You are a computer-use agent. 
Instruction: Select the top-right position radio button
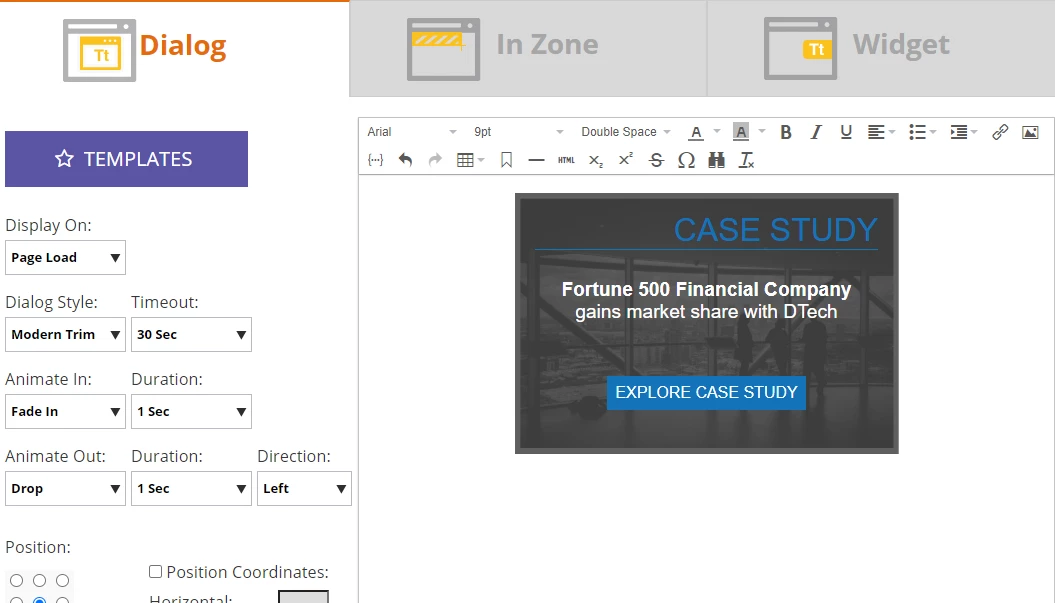[63, 580]
